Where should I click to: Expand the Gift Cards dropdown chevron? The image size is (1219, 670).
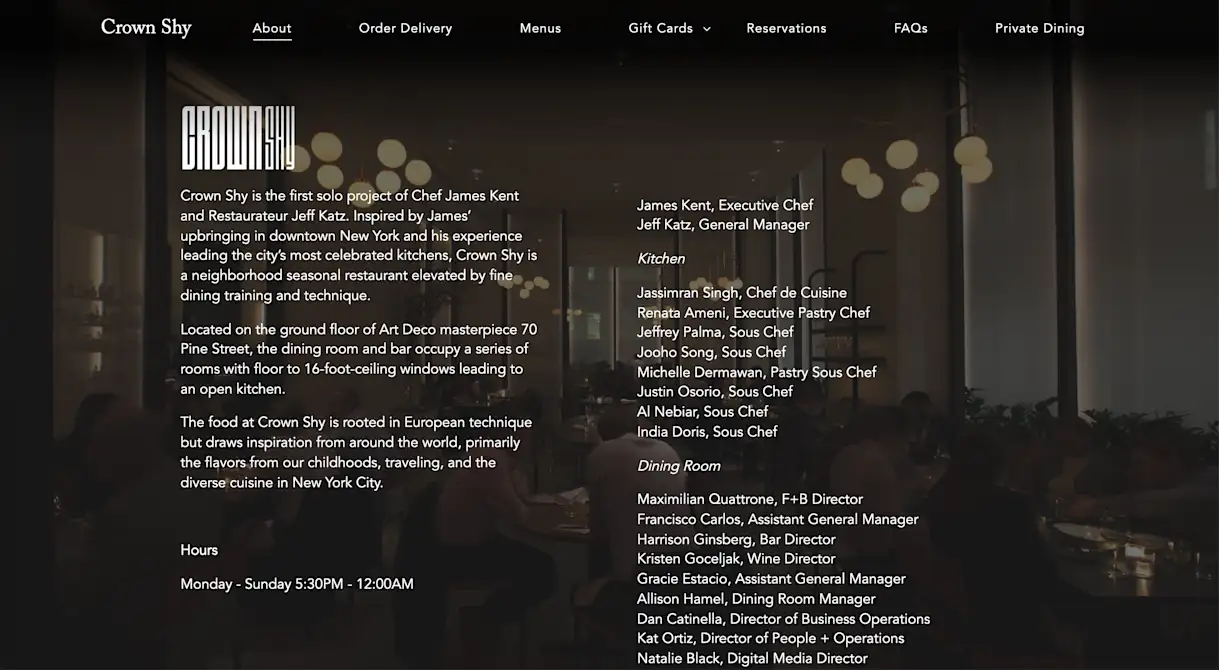point(707,29)
